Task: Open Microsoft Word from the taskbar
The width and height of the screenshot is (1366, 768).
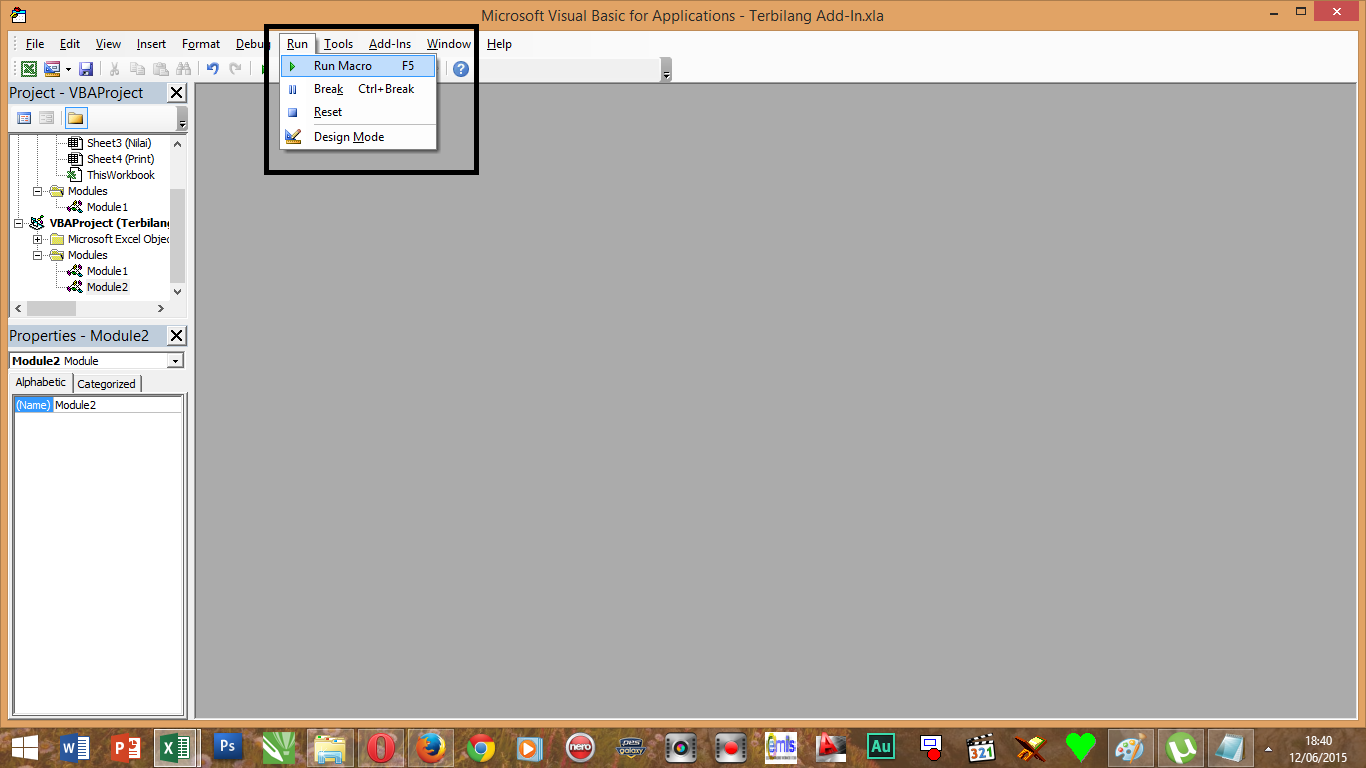Action: (x=75, y=747)
